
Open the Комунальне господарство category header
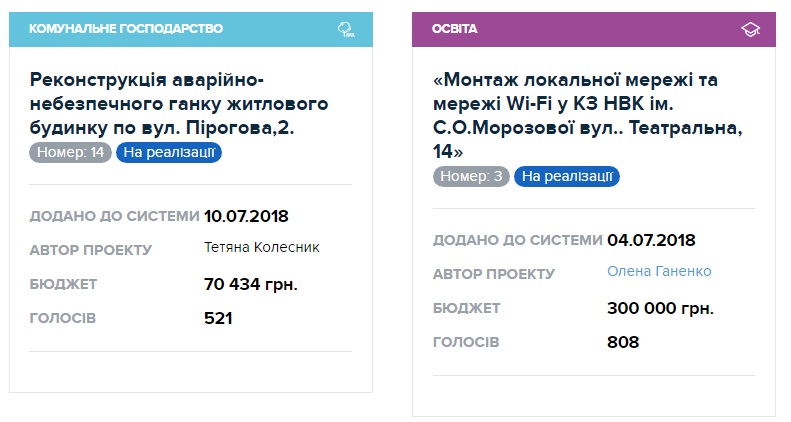(x=191, y=30)
